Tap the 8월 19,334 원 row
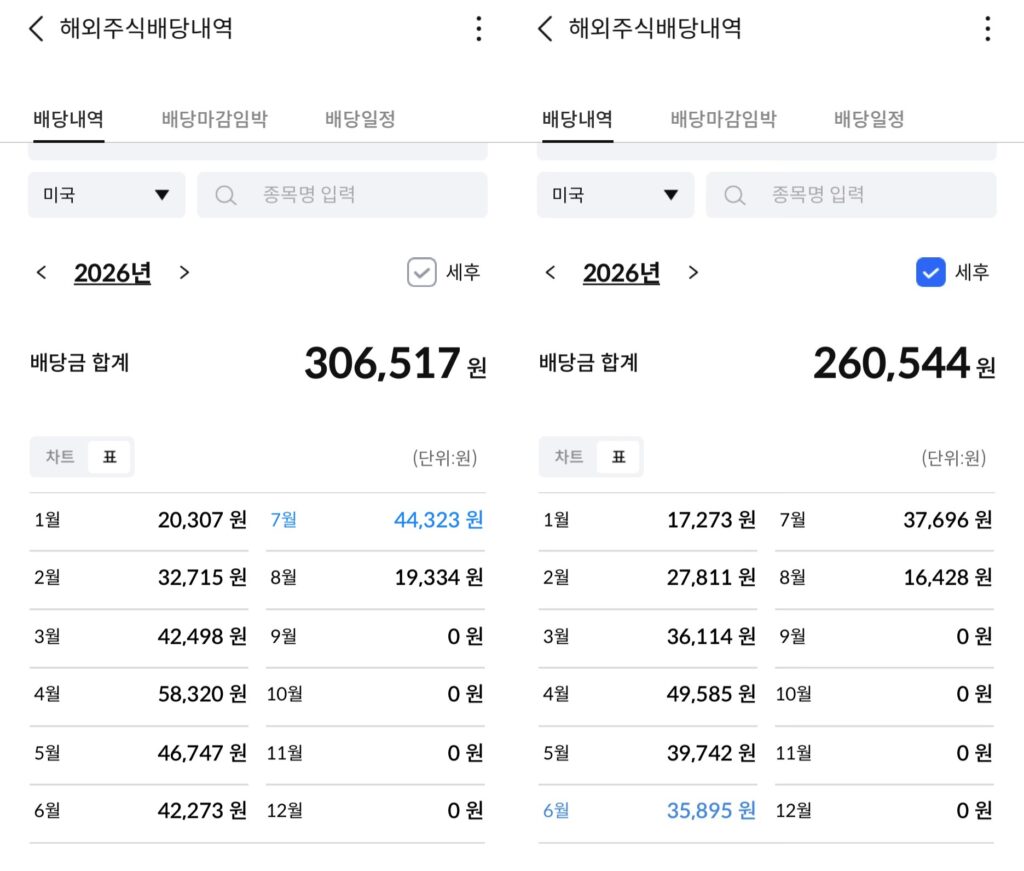This screenshot has width=1024, height=871. pos(376,578)
